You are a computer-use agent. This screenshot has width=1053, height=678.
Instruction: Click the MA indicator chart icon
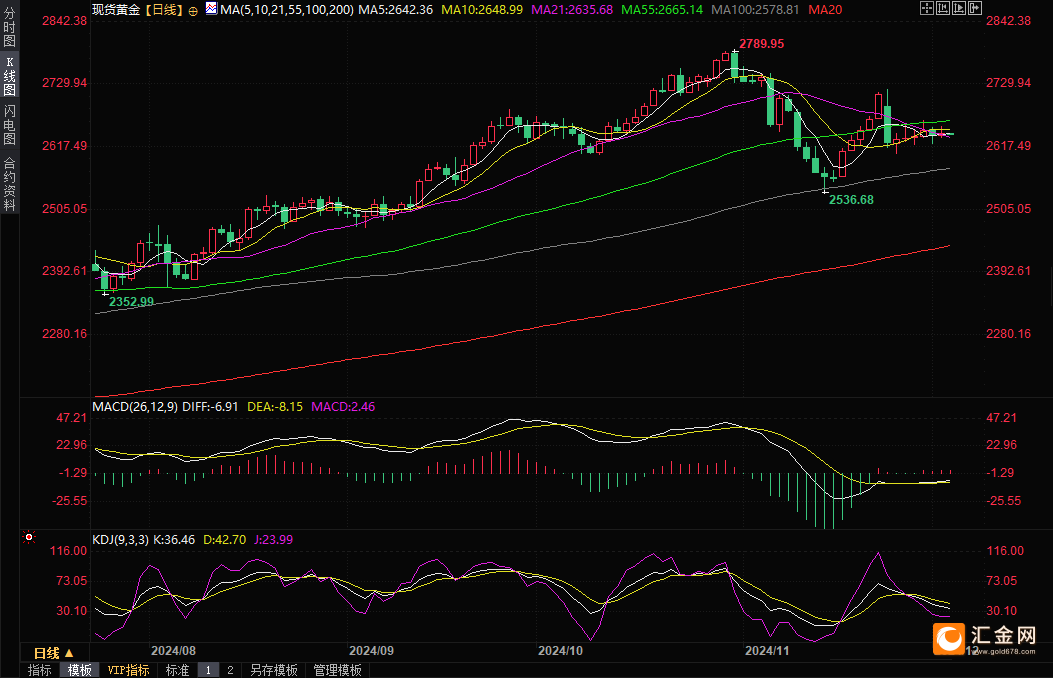pos(210,8)
